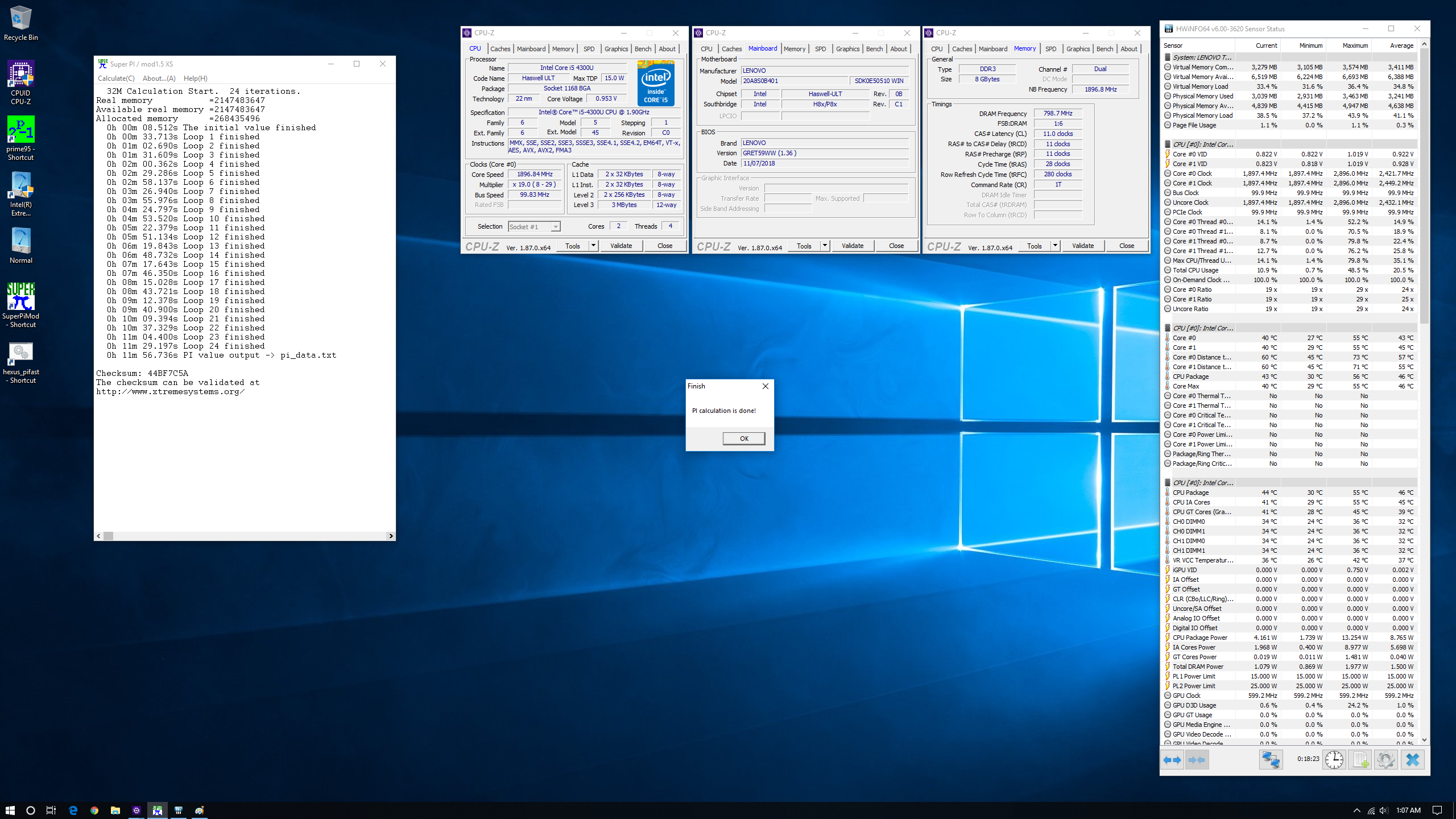Select the Total CPU Usage row in HWiNFO
This screenshot has height=819, width=1456.
[x=1289, y=270]
